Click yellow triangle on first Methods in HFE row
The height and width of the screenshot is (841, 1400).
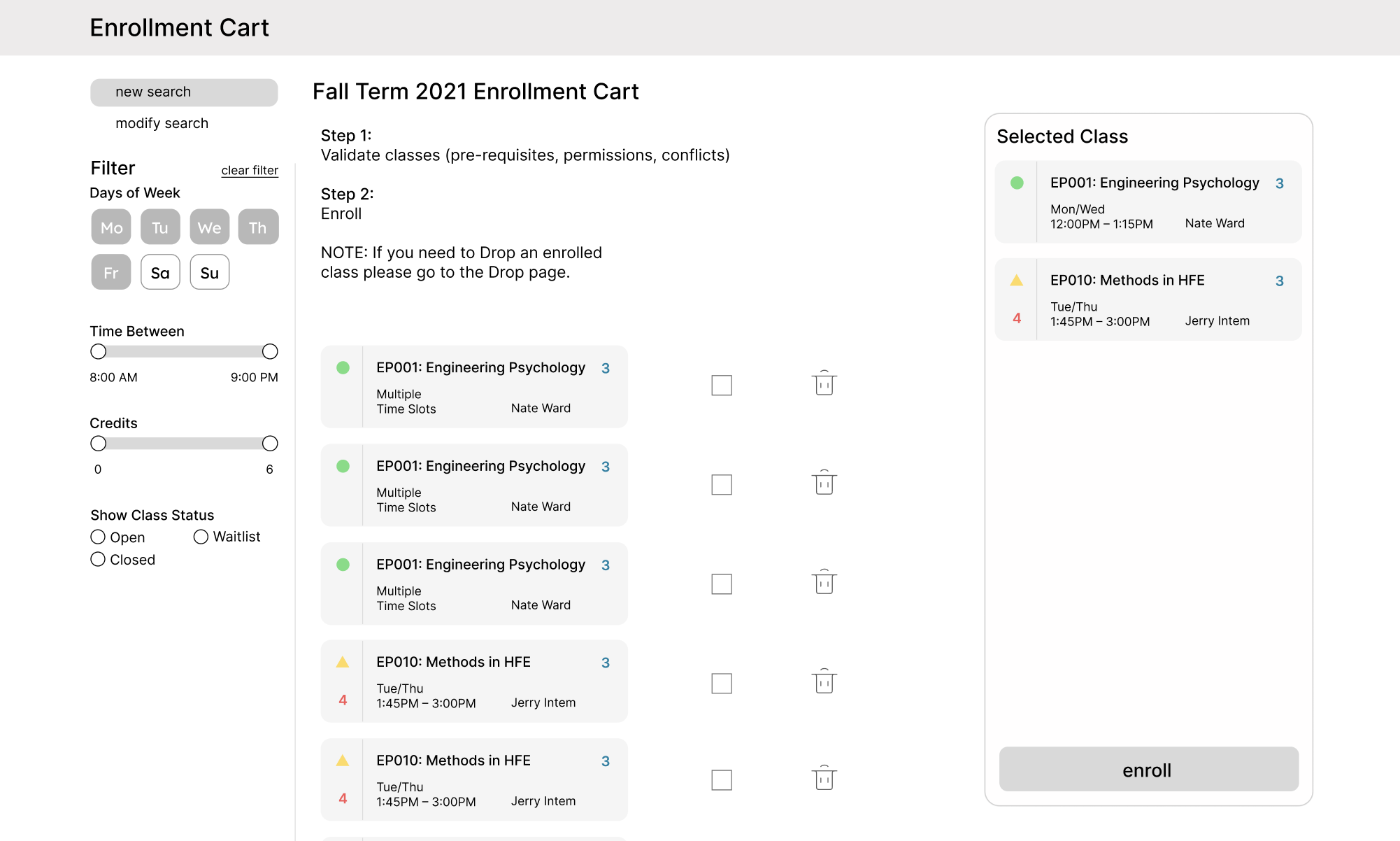[x=343, y=662]
